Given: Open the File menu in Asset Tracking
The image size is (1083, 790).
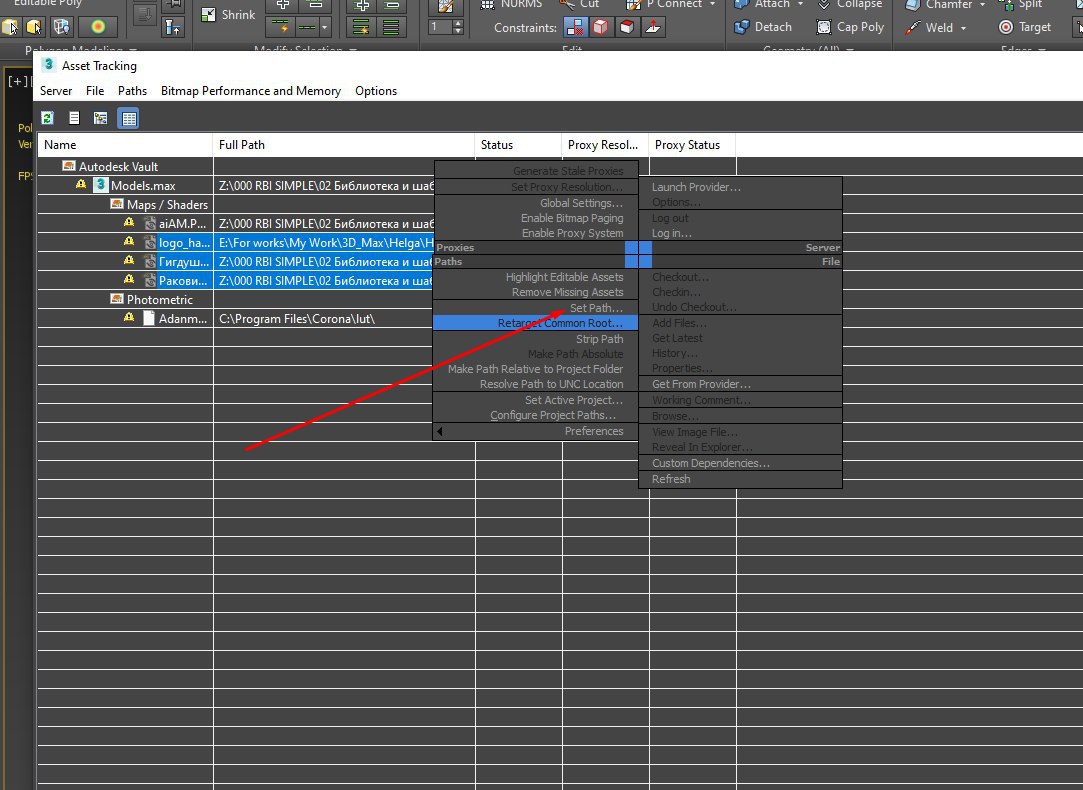Looking at the screenshot, I should (x=95, y=90).
